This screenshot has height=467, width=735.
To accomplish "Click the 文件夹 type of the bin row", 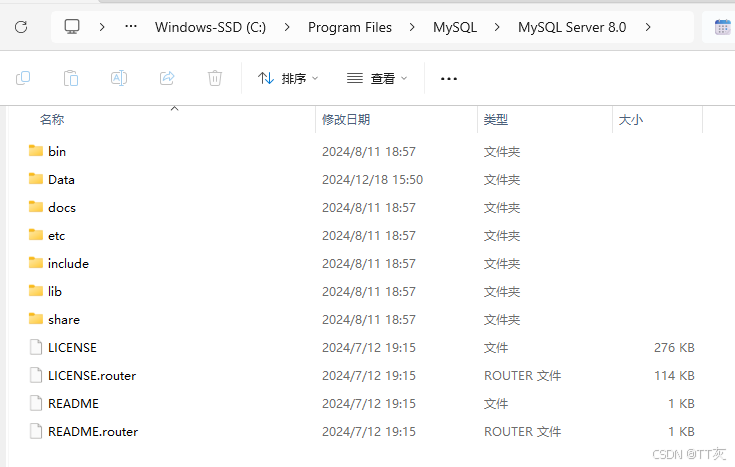I will 502,151.
